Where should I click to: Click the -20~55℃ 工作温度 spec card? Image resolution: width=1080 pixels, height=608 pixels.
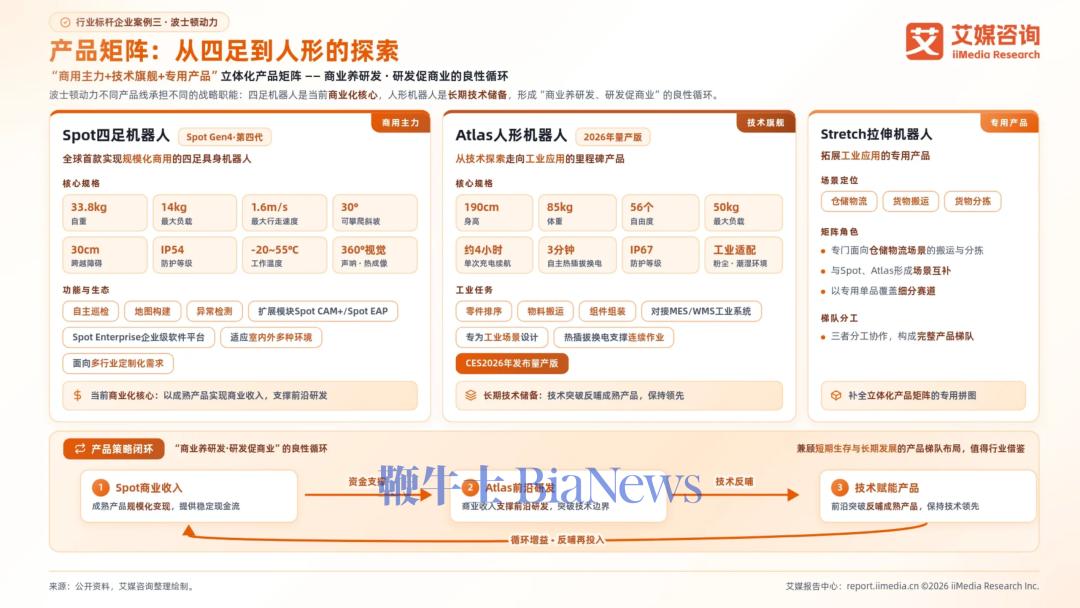(x=285, y=255)
